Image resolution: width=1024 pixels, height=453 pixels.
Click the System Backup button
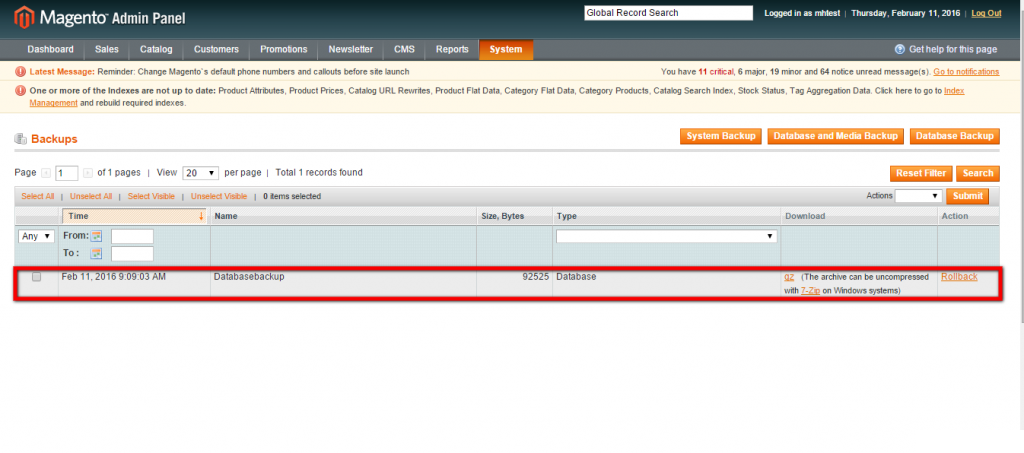pos(721,136)
